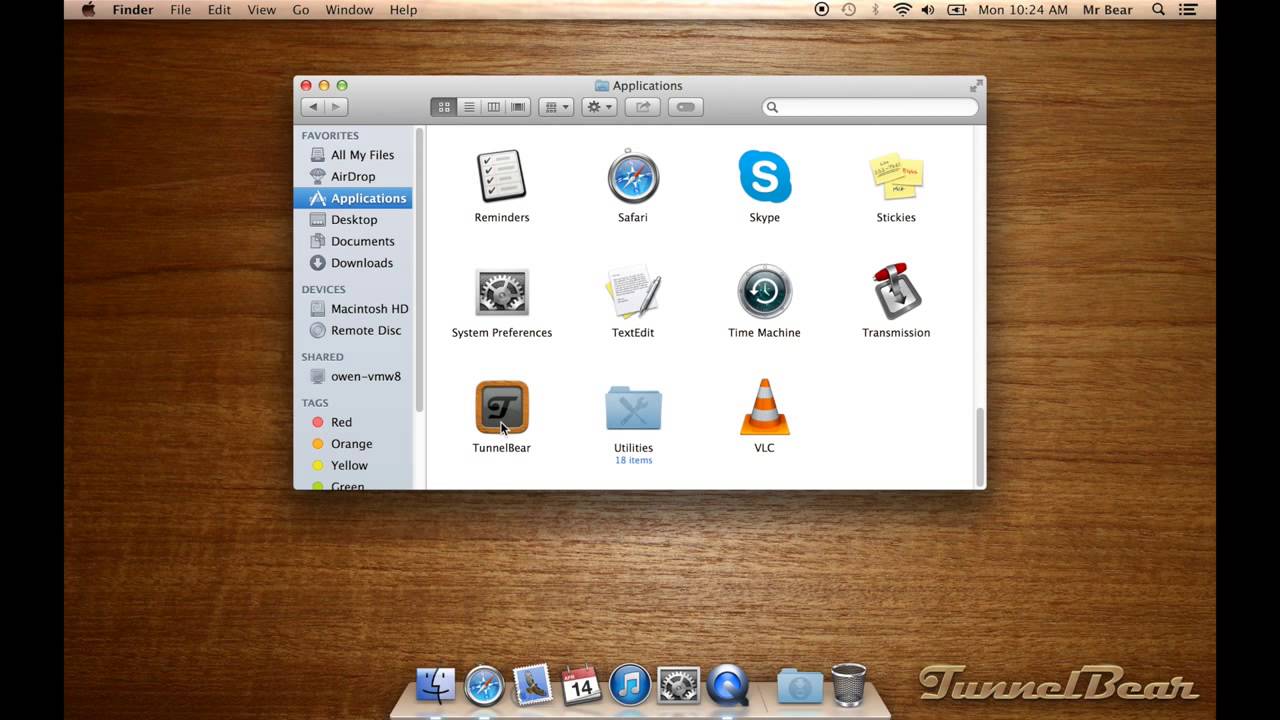Image resolution: width=1280 pixels, height=720 pixels.
Task: Open the Downloads stack in the Dock
Action: pos(800,686)
